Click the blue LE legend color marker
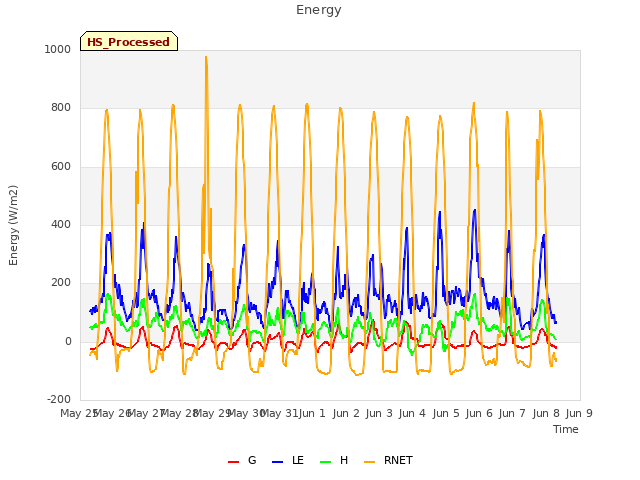The width and height of the screenshot is (640, 480). 277,462
